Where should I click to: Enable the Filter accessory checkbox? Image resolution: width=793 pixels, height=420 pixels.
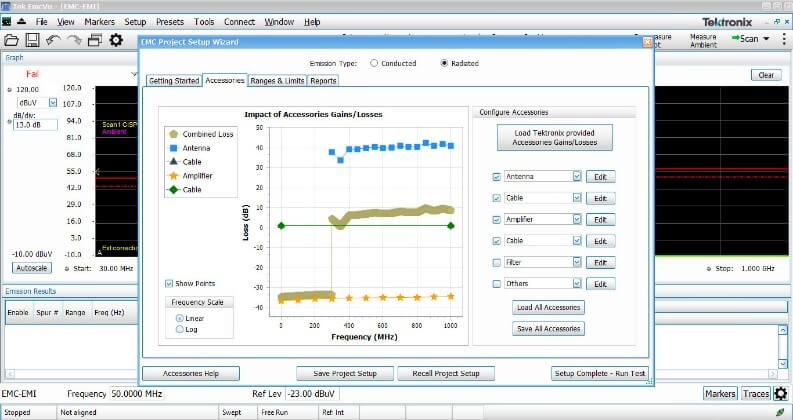tap(497, 262)
